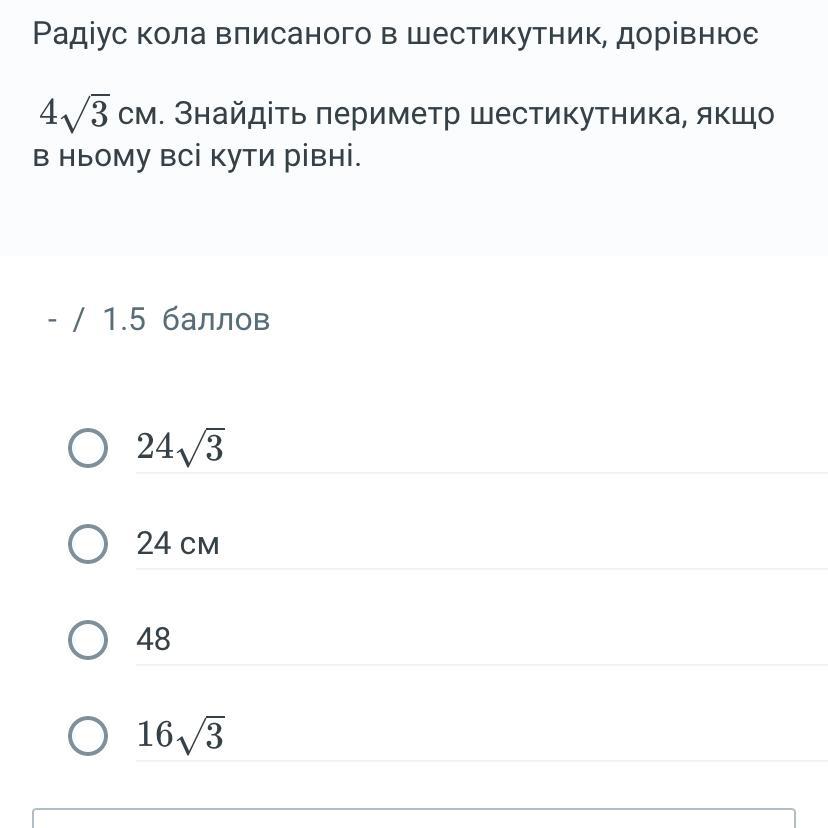This screenshot has width=828, height=828.
Task: Click the 'в ньому всі кути рівні' line
Action: 197,156
